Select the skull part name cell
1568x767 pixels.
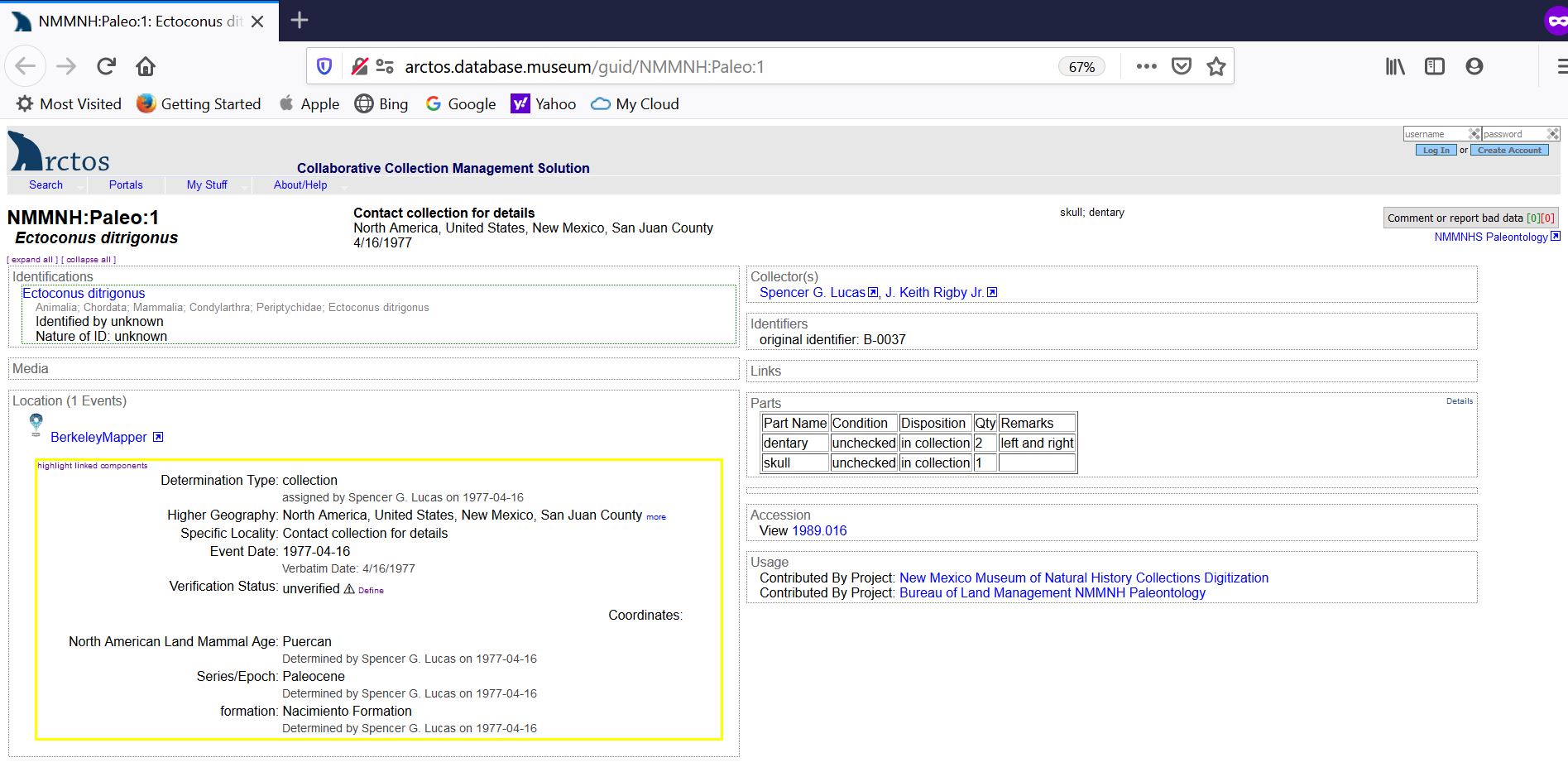coord(794,463)
